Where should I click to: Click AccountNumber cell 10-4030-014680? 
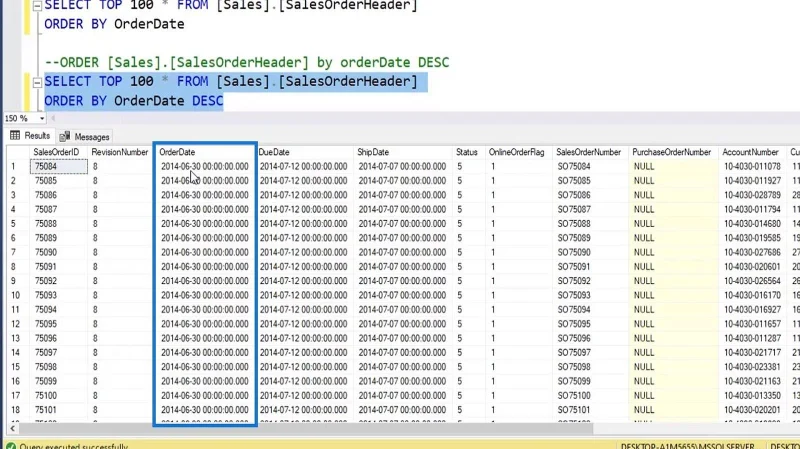(753, 223)
